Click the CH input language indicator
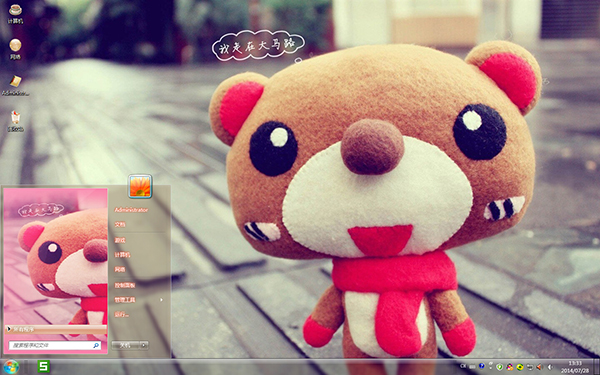600x375 pixels. 463,366
